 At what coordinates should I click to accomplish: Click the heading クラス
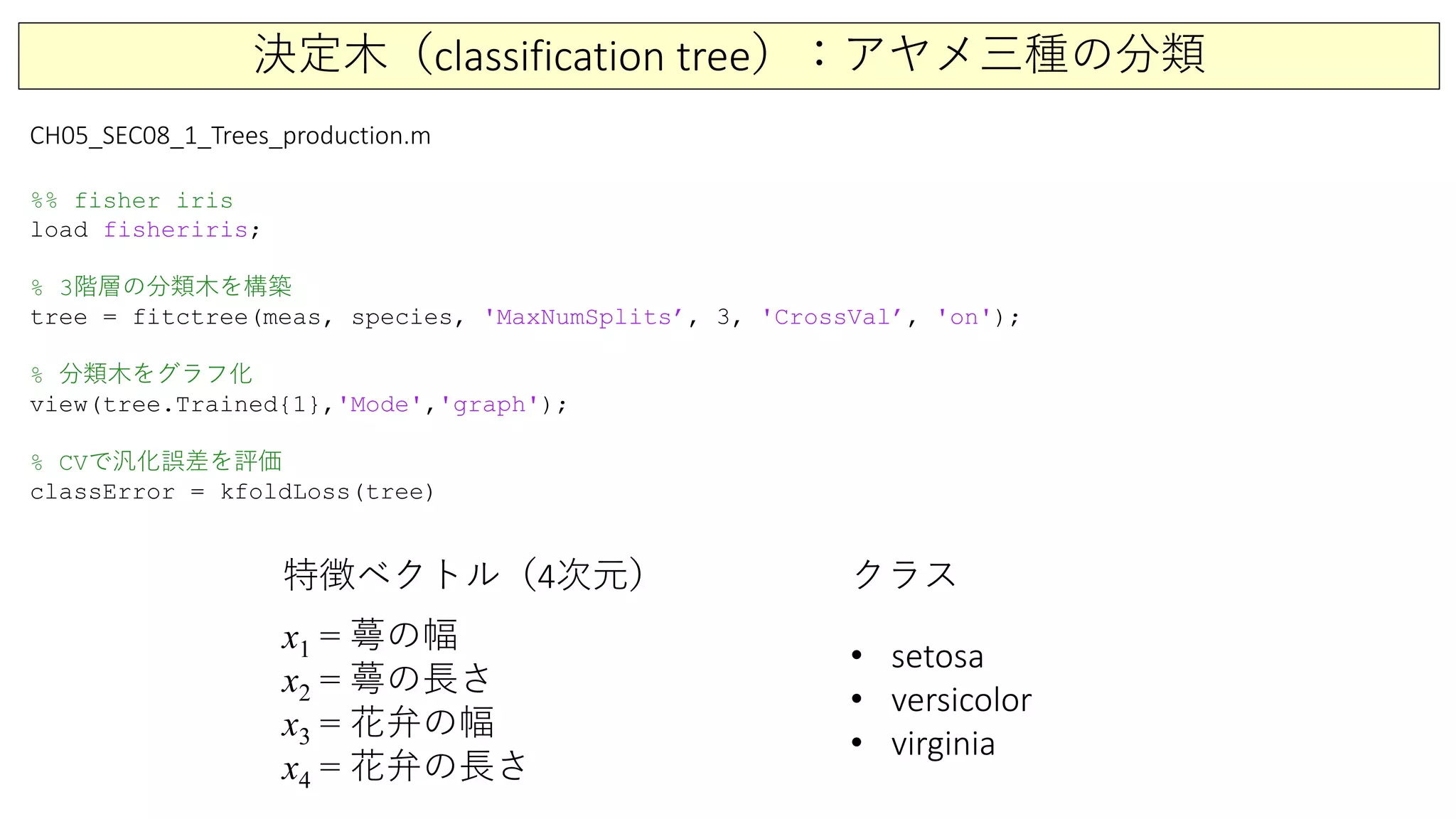point(906,574)
